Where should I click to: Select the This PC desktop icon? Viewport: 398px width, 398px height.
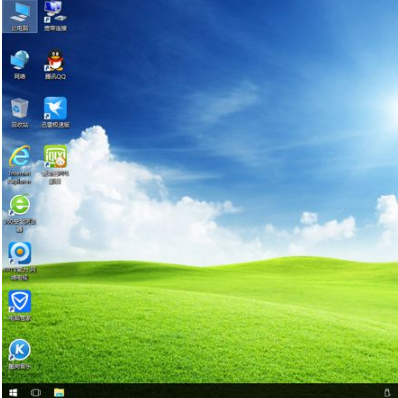pos(20,17)
